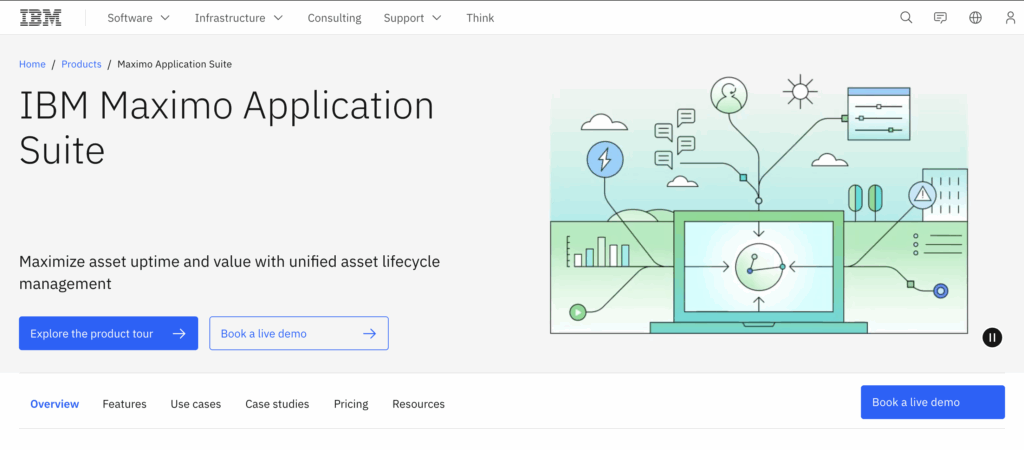The width and height of the screenshot is (1024, 450).
Task: Switch to the Use cases tab
Action: [x=196, y=404]
